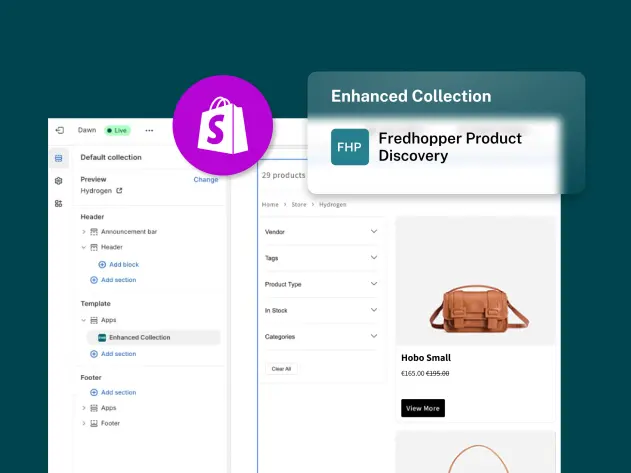The image size is (631, 473).
Task: Click the exit editor icon beside Dawn
Action: coord(60,130)
